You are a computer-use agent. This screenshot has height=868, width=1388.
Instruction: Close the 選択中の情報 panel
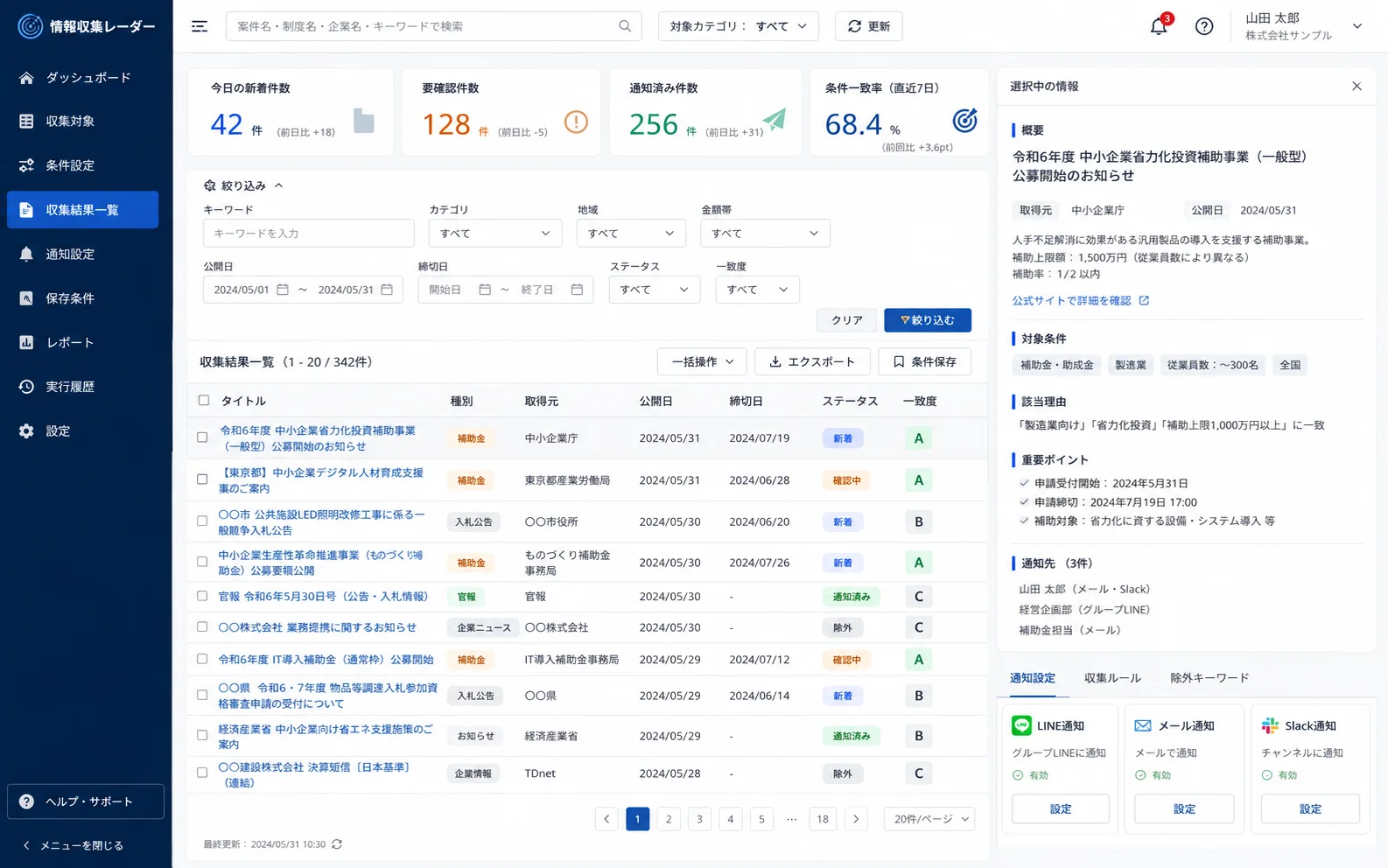pyautogui.click(x=1356, y=86)
